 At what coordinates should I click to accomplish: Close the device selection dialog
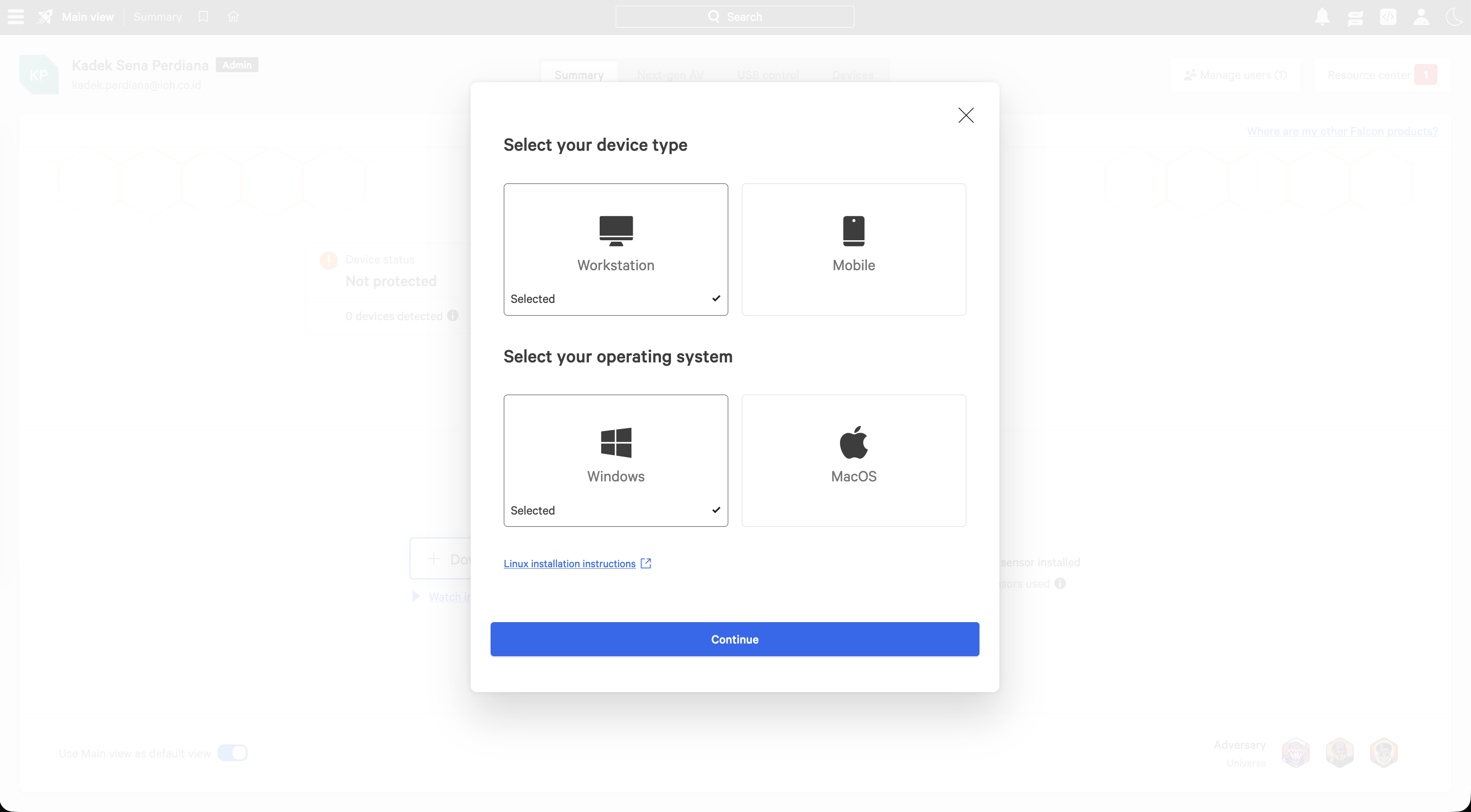pyautogui.click(x=966, y=115)
